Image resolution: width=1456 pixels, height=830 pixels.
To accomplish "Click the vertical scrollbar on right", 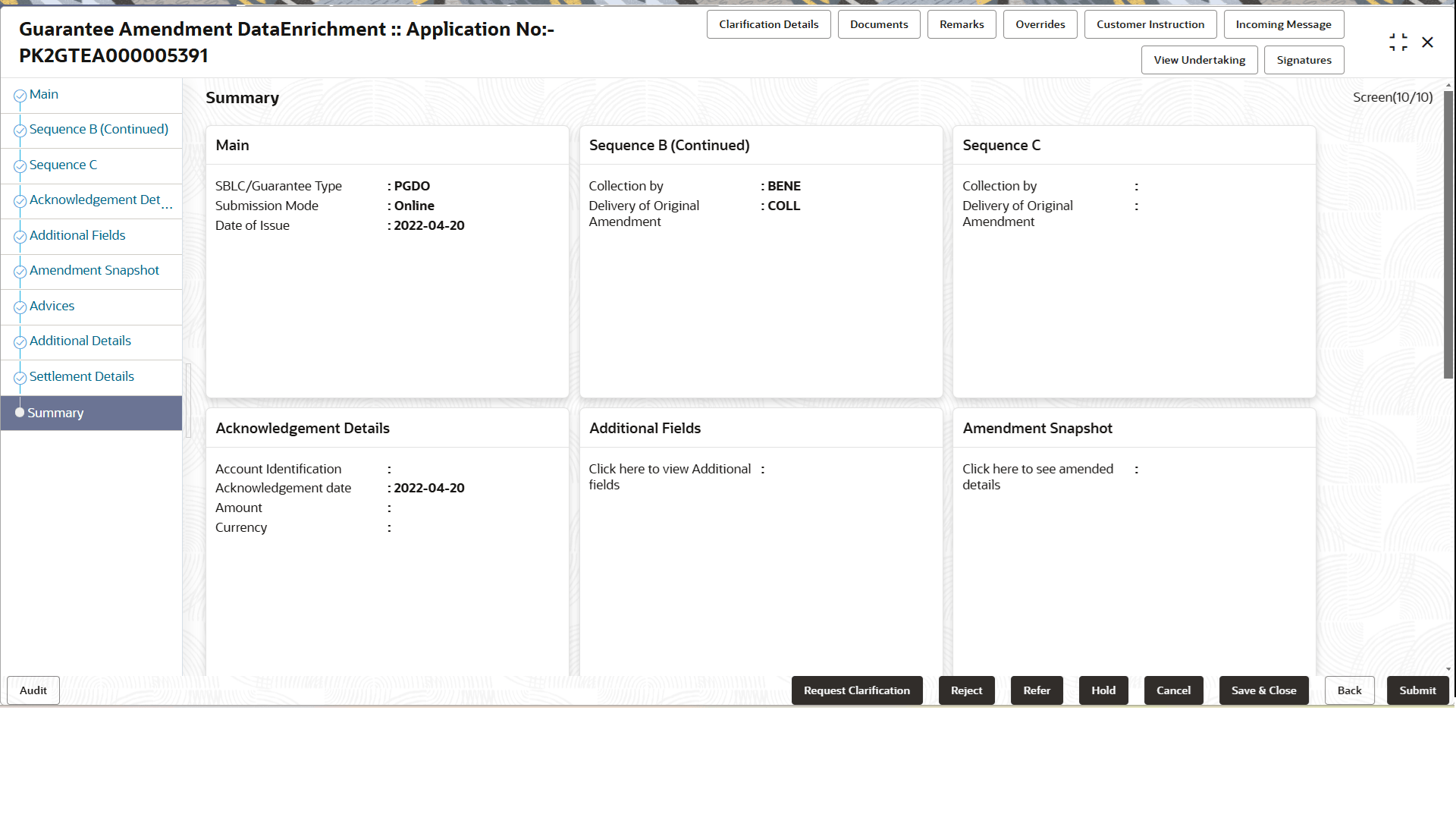I will coord(1448,235).
